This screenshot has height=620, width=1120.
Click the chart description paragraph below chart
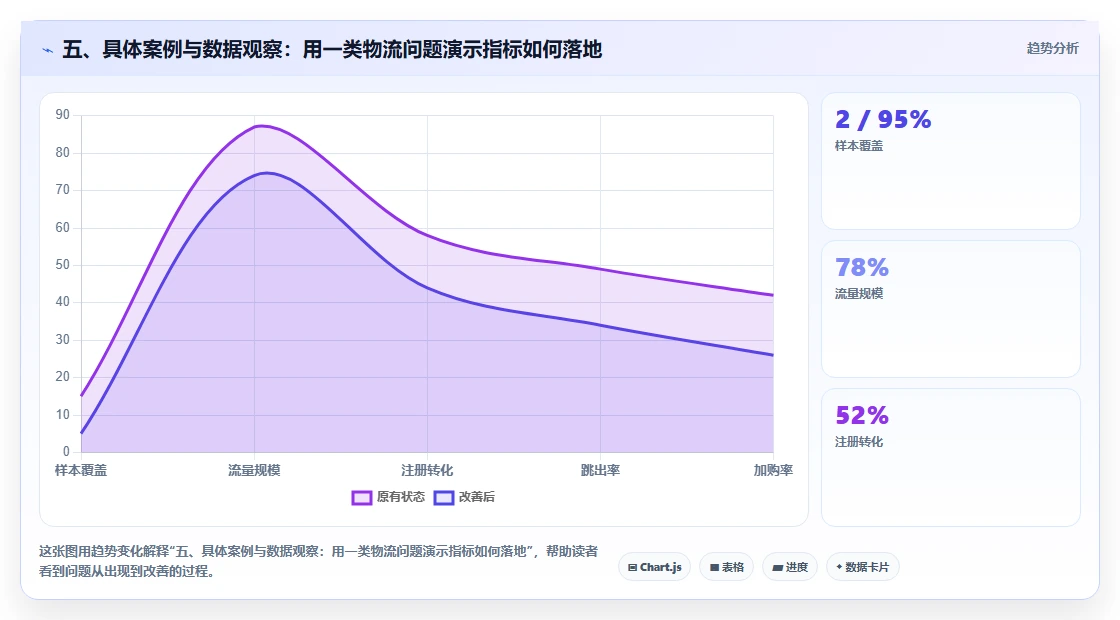pyautogui.click(x=319, y=561)
